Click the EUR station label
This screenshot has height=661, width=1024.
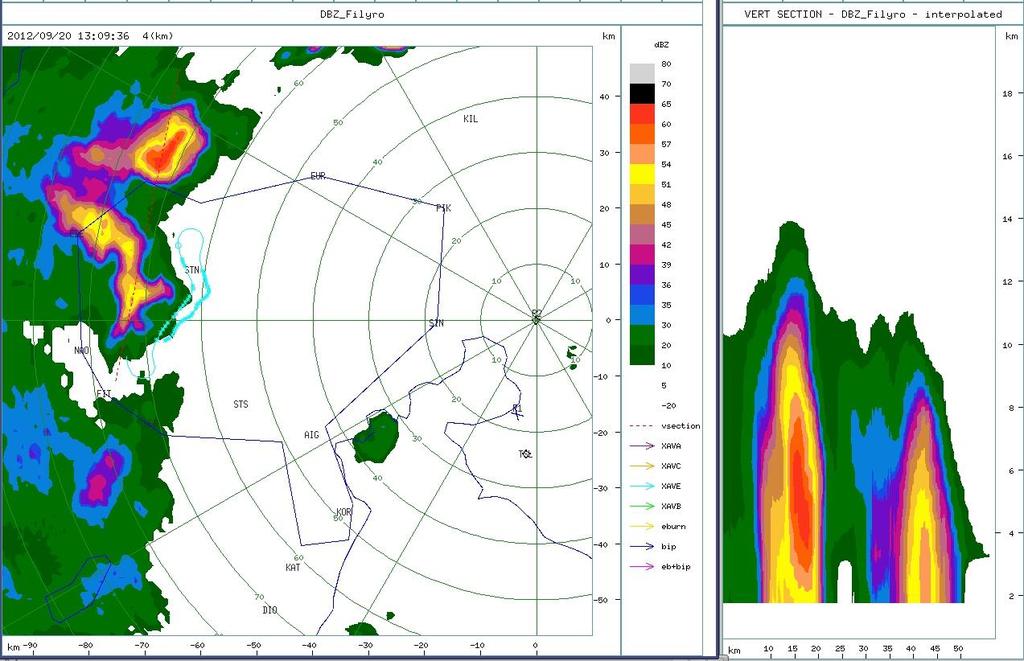pos(318,176)
